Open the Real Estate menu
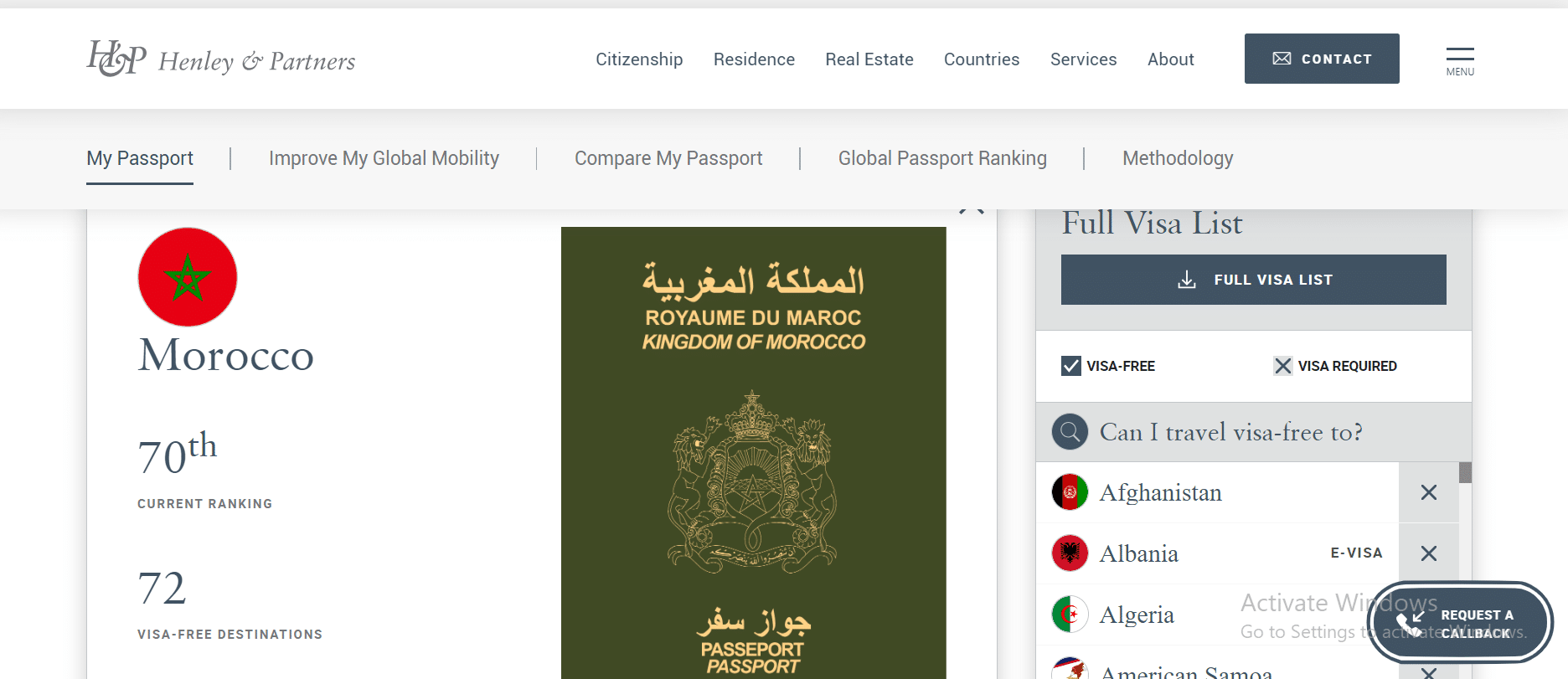Image resolution: width=1568 pixels, height=679 pixels. pyautogui.click(x=869, y=59)
